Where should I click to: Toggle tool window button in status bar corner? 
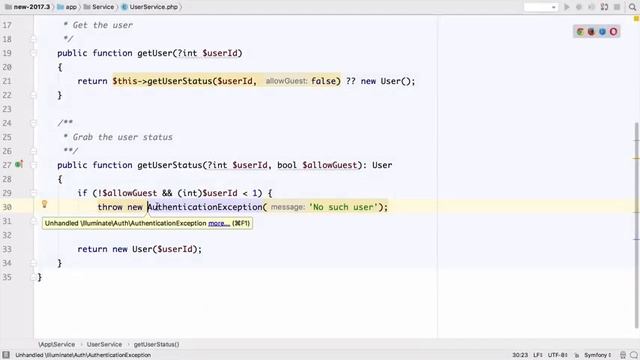pos(6,355)
